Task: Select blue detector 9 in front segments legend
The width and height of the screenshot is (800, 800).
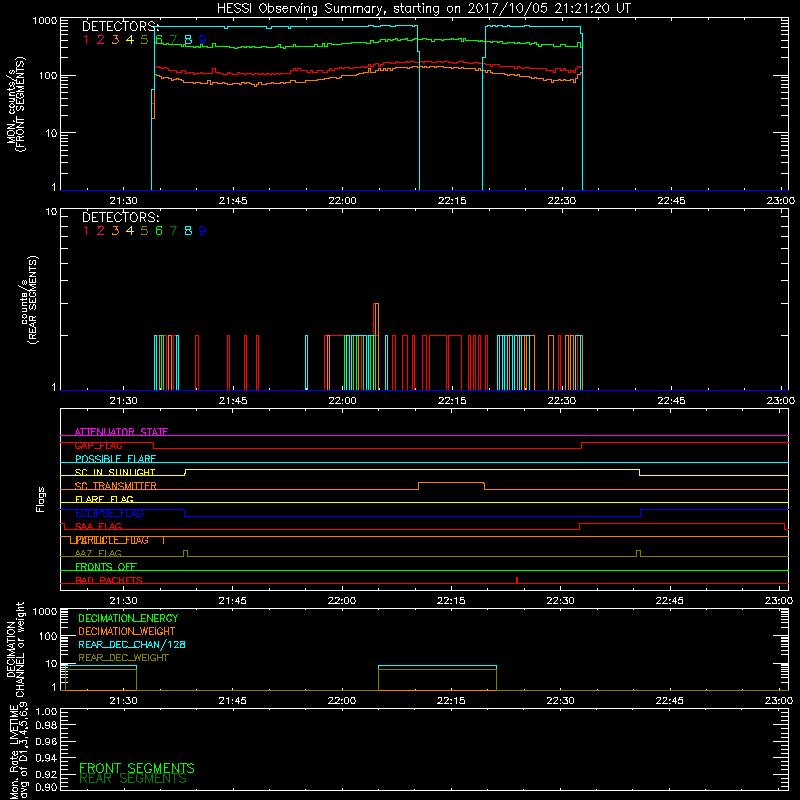Action: click(203, 39)
